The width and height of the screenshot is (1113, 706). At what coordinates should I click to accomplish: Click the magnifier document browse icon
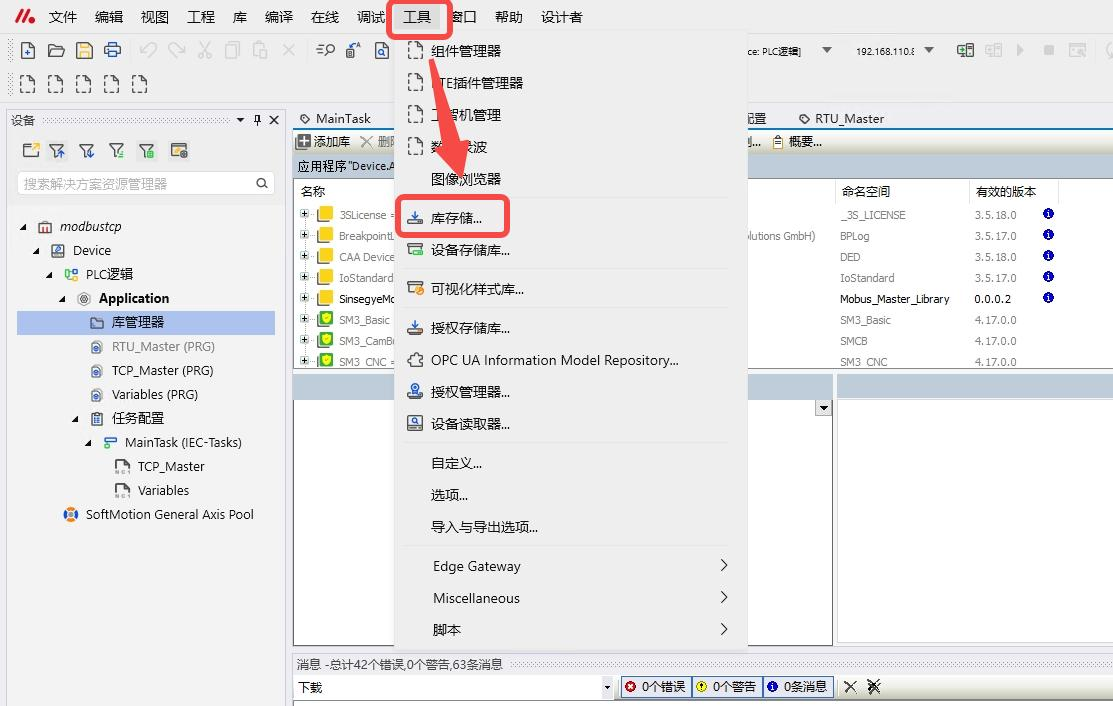coord(382,50)
